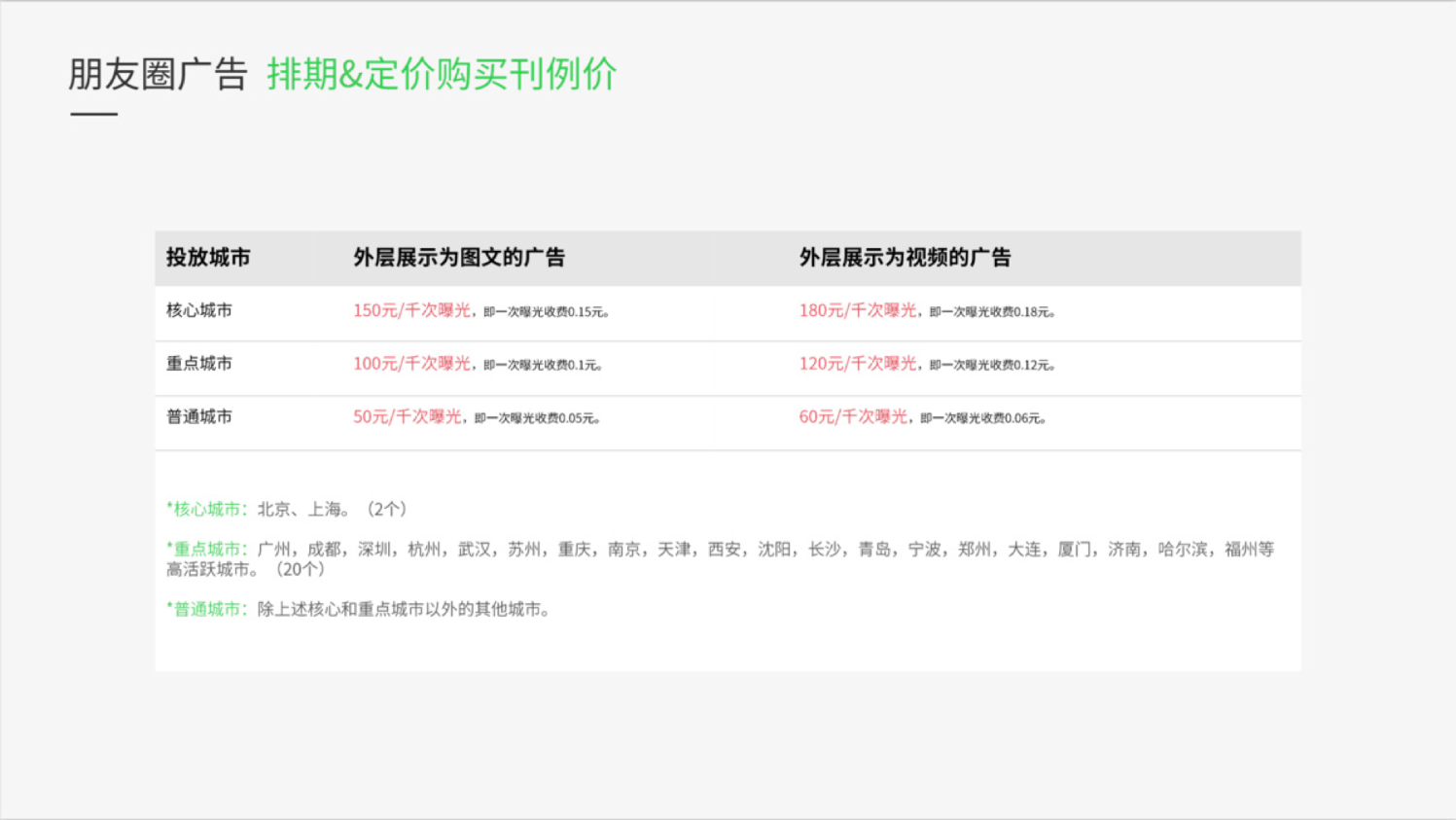
Task: Pick the 60元/千次曝光 video ad price
Action: pyautogui.click(x=853, y=417)
